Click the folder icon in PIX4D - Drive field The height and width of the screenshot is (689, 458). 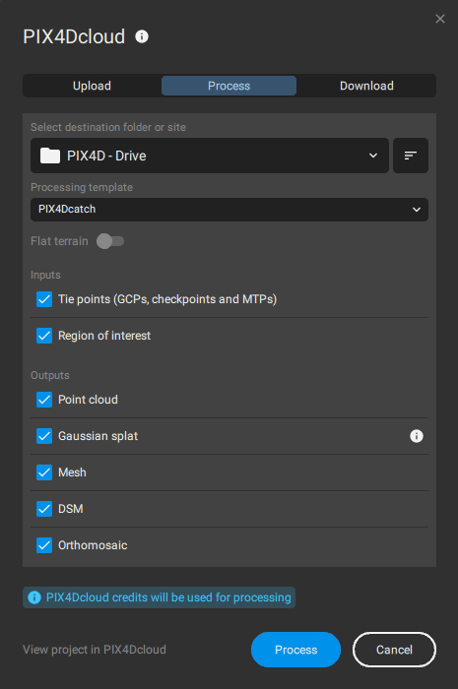pyautogui.click(x=50, y=156)
